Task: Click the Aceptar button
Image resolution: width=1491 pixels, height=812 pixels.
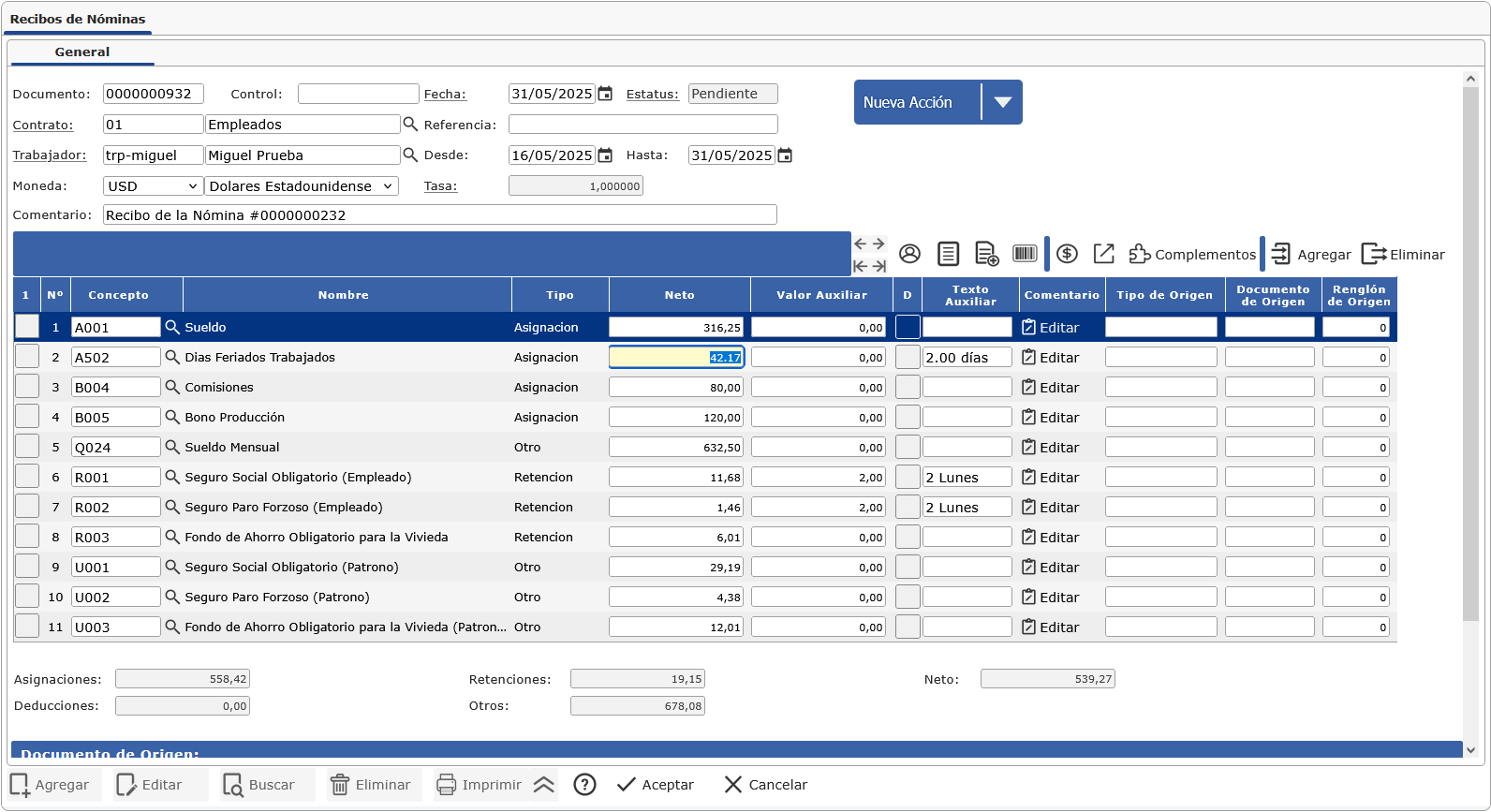Action: tap(656, 785)
